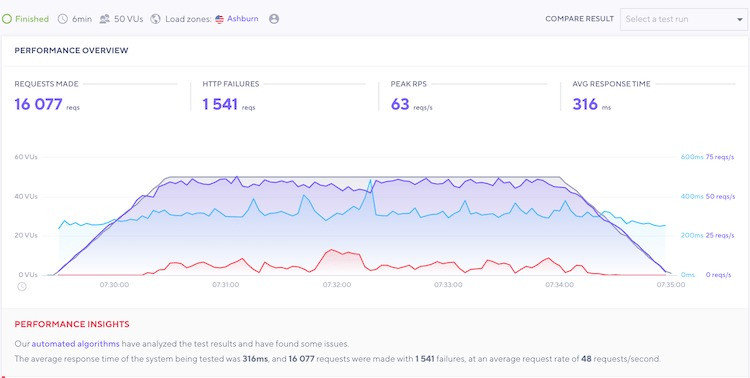The image size is (750, 378).
Task: Open the Ashburn load zone link
Action: click(x=243, y=19)
